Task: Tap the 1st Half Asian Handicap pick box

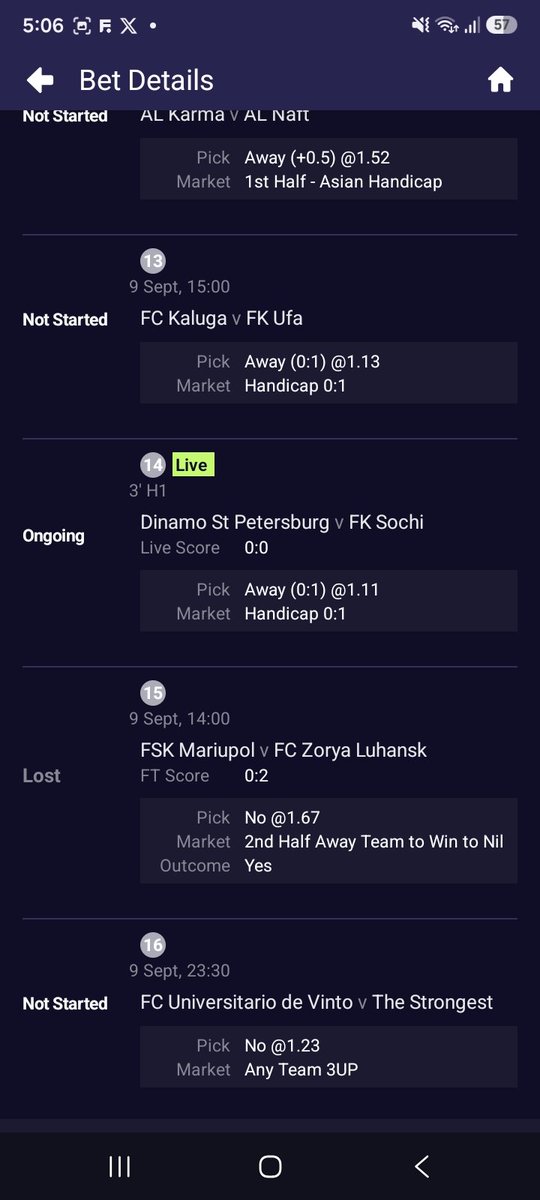Action: (329, 169)
